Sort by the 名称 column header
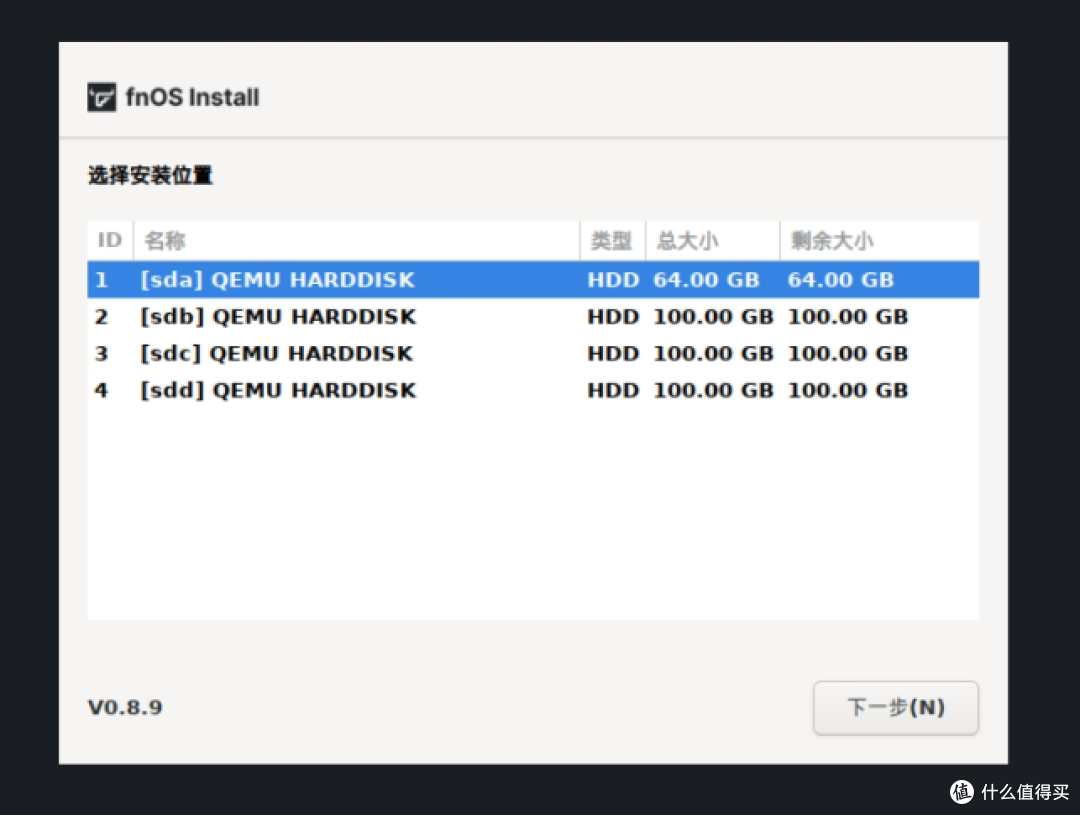 (x=357, y=240)
